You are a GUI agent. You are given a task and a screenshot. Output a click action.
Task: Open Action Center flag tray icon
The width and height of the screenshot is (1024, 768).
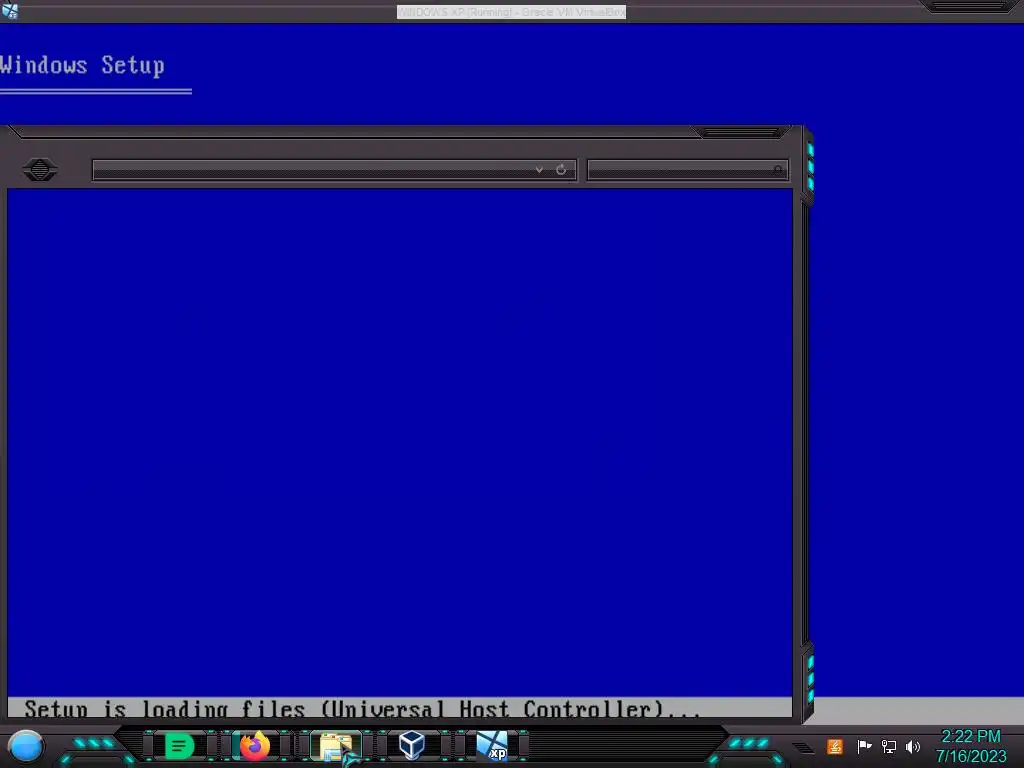click(864, 746)
